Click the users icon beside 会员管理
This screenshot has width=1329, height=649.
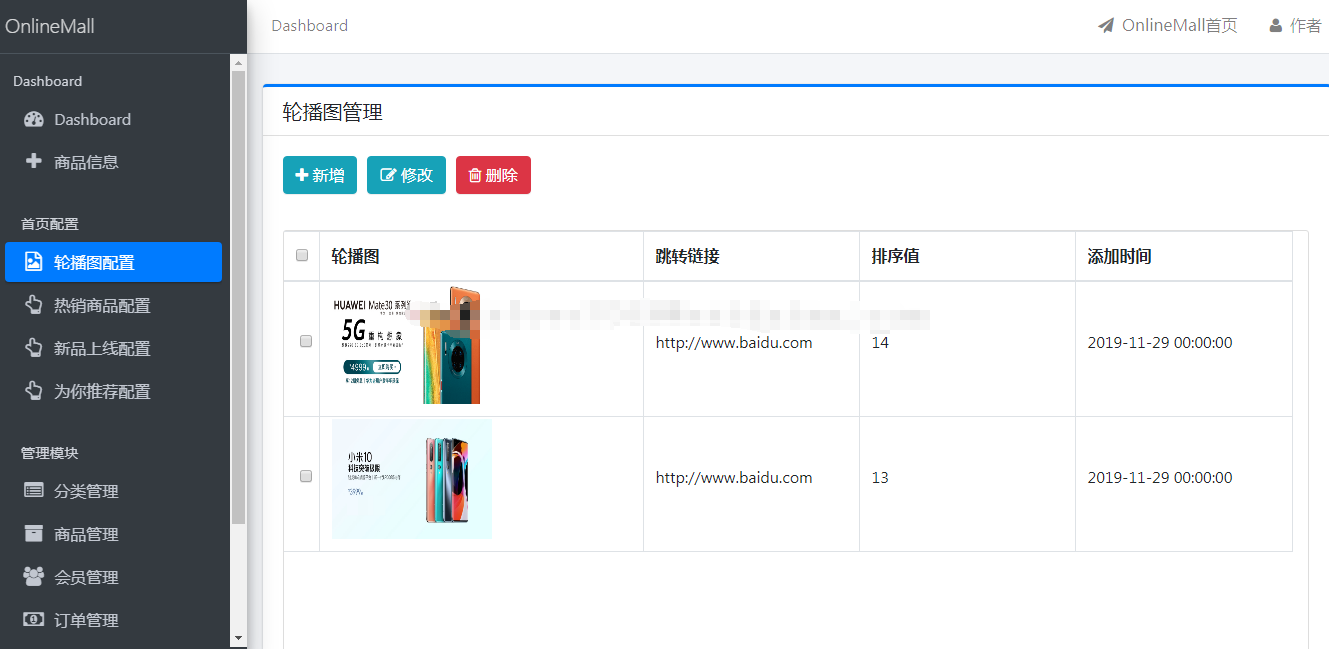coord(34,577)
